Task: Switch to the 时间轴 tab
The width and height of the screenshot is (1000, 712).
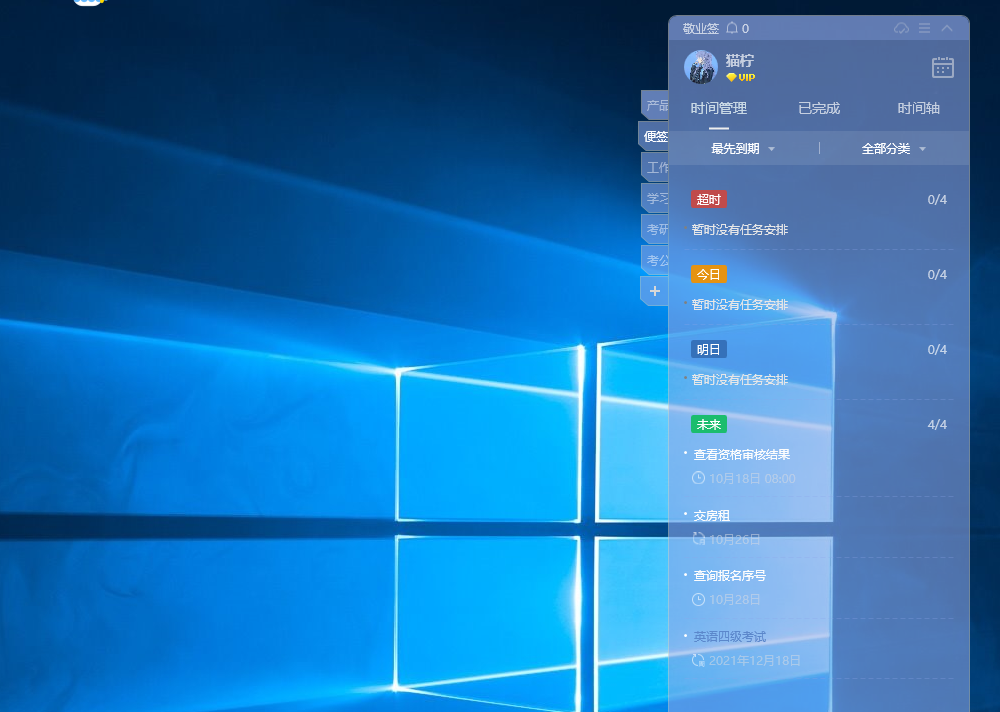Action: point(918,108)
